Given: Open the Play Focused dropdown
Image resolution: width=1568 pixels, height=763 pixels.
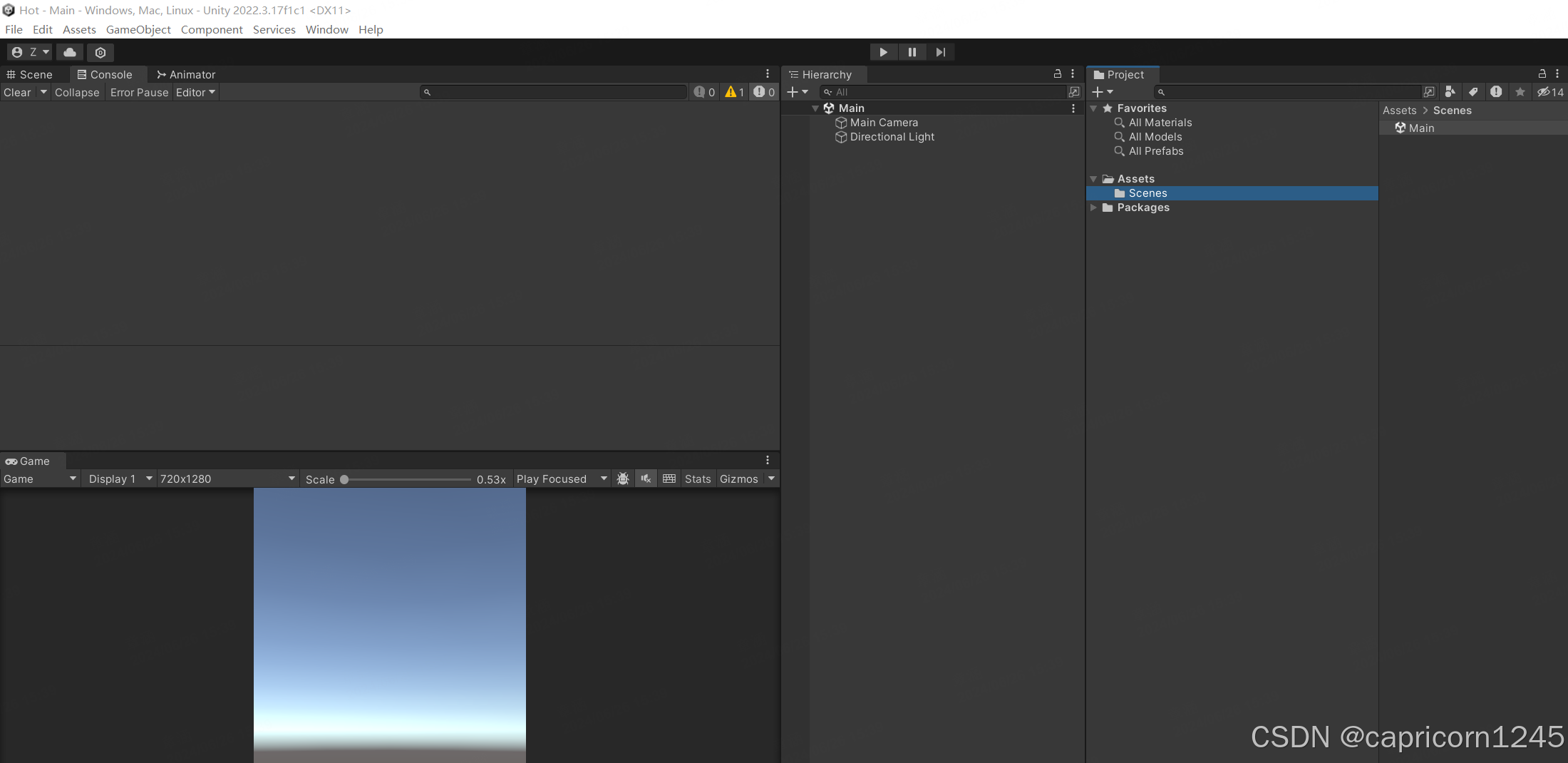Looking at the screenshot, I should pos(561,479).
